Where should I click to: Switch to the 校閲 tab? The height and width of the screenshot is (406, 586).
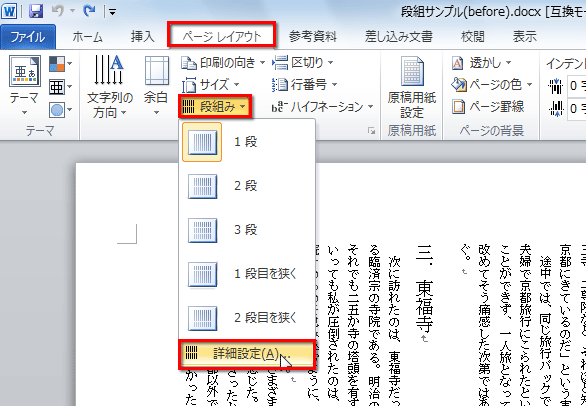click(x=472, y=37)
